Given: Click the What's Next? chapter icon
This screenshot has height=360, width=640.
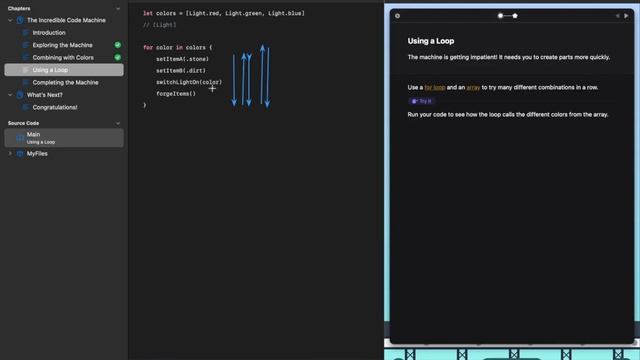Looking at the screenshot, I should click(x=20, y=95).
